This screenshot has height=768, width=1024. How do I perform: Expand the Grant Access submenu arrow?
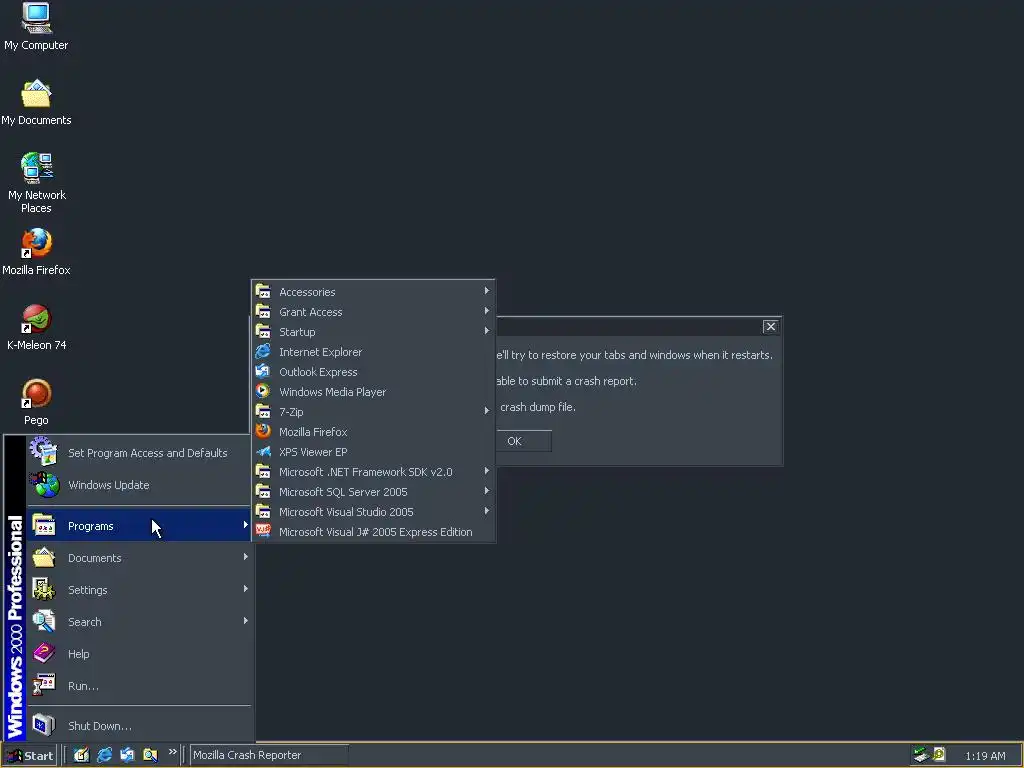[x=487, y=311]
